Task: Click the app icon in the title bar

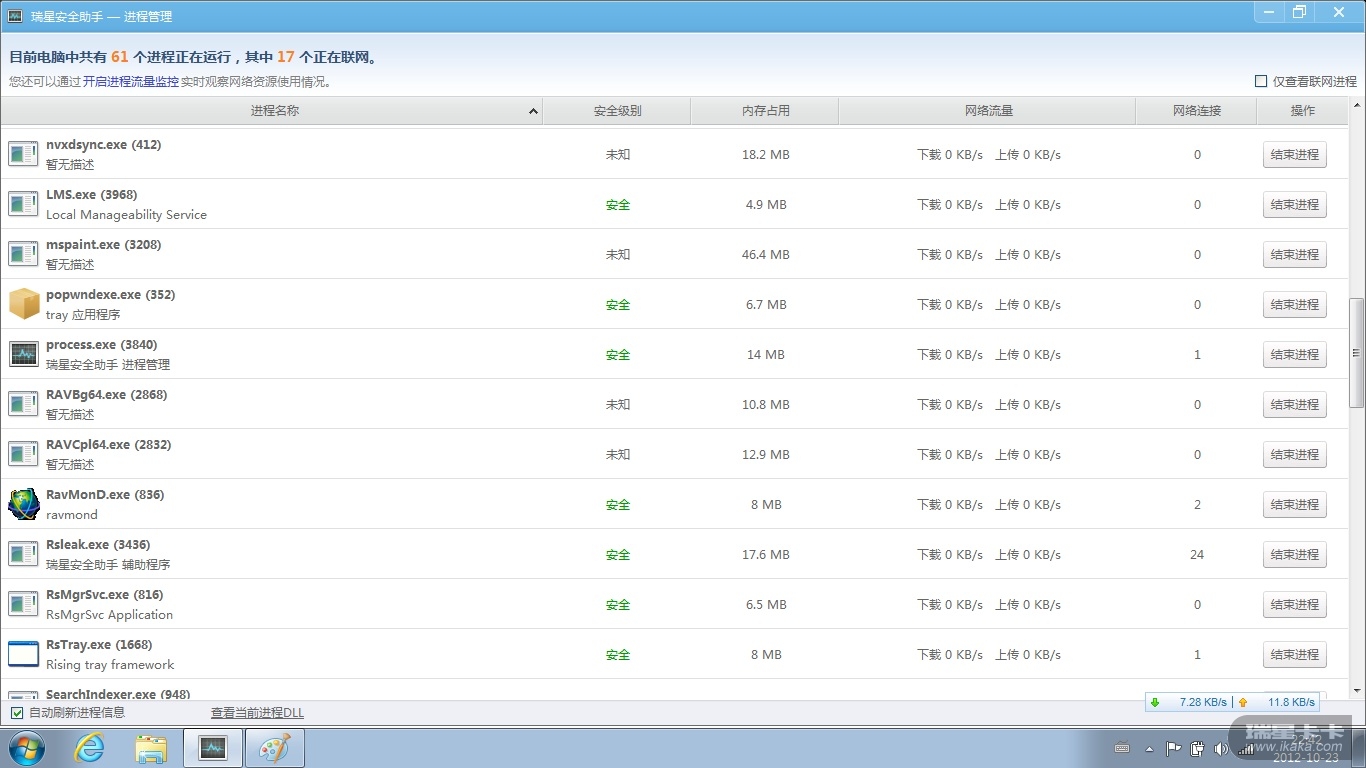Action: (x=15, y=16)
